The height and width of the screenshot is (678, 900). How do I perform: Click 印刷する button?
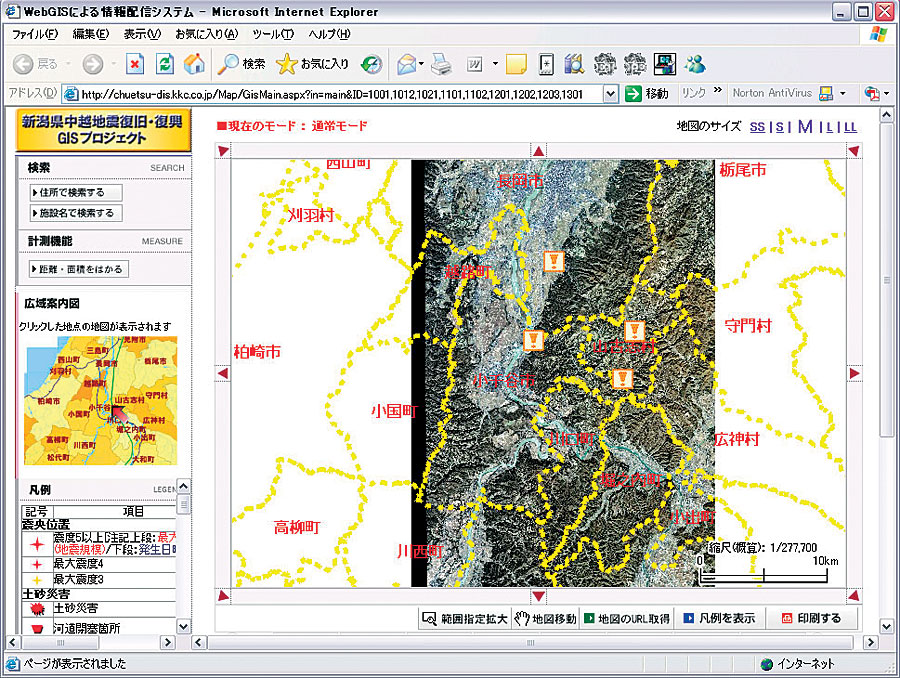812,619
